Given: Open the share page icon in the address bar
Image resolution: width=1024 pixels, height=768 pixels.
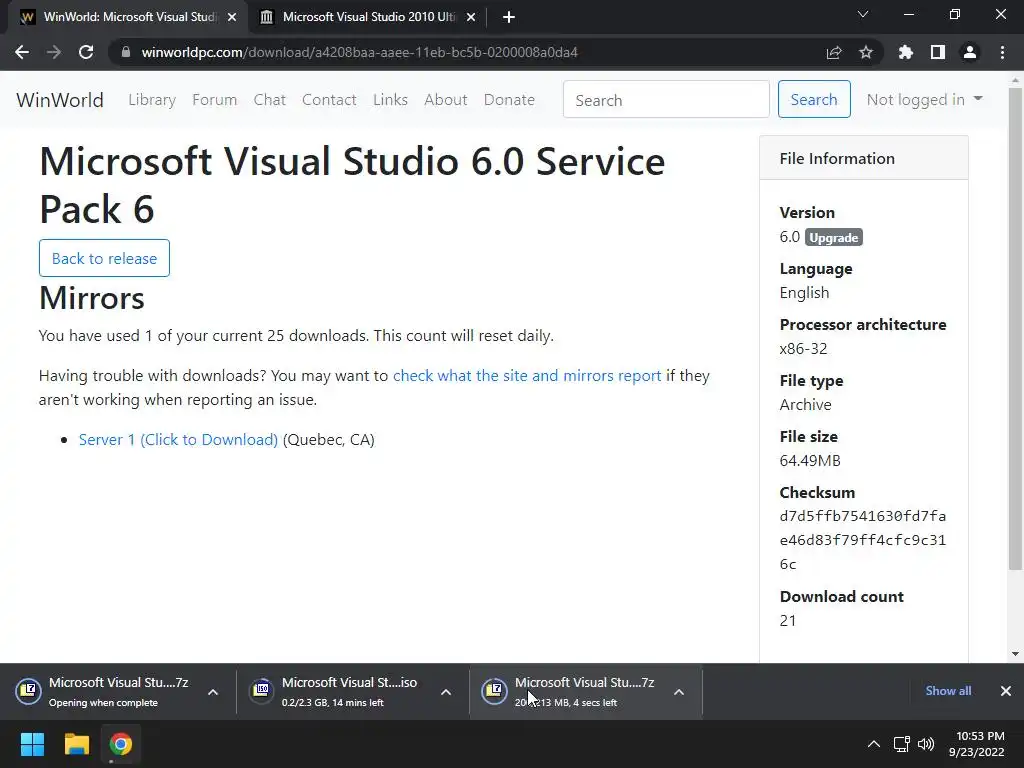Looking at the screenshot, I should click(x=834, y=52).
